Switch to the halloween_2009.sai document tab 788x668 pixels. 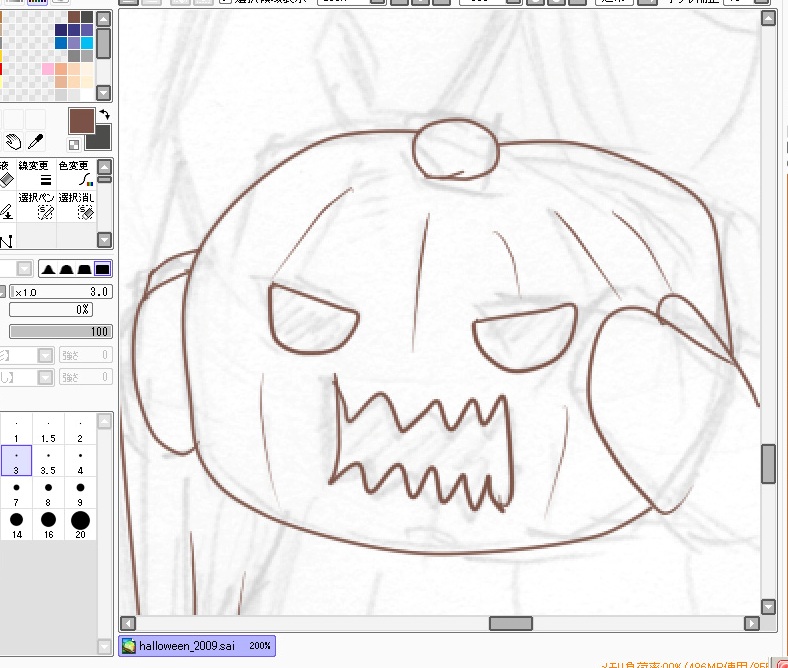197,646
